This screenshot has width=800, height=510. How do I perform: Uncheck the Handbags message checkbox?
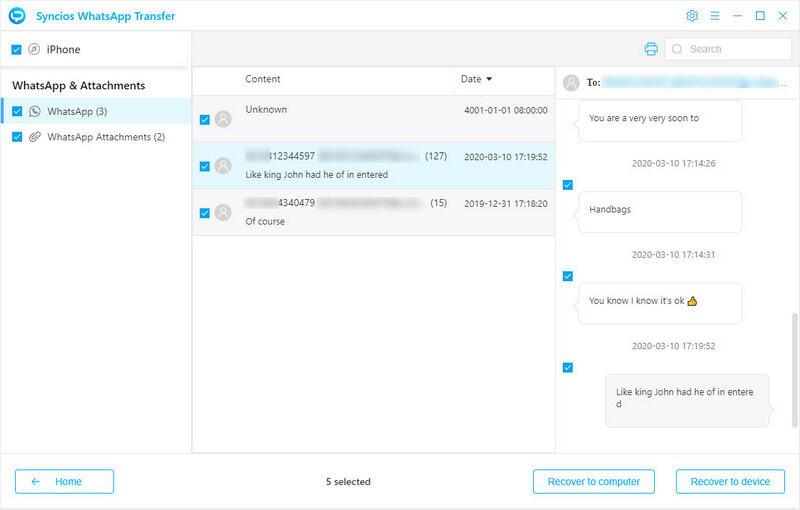[568, 185]
